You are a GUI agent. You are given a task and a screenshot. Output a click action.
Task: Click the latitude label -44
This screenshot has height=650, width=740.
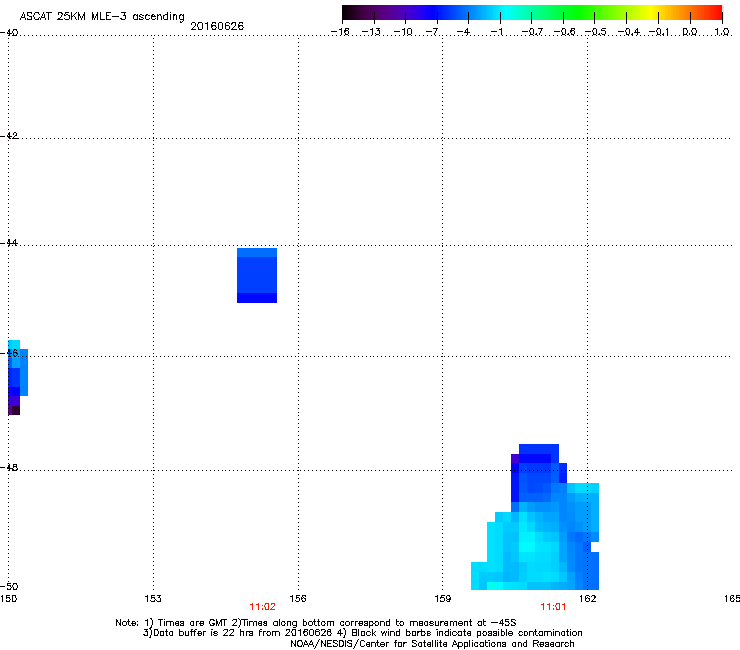point(9,243)
